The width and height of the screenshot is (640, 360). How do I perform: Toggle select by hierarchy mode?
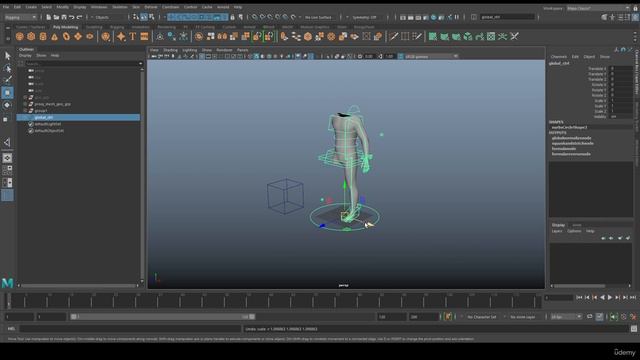click(x=136, y=17)
